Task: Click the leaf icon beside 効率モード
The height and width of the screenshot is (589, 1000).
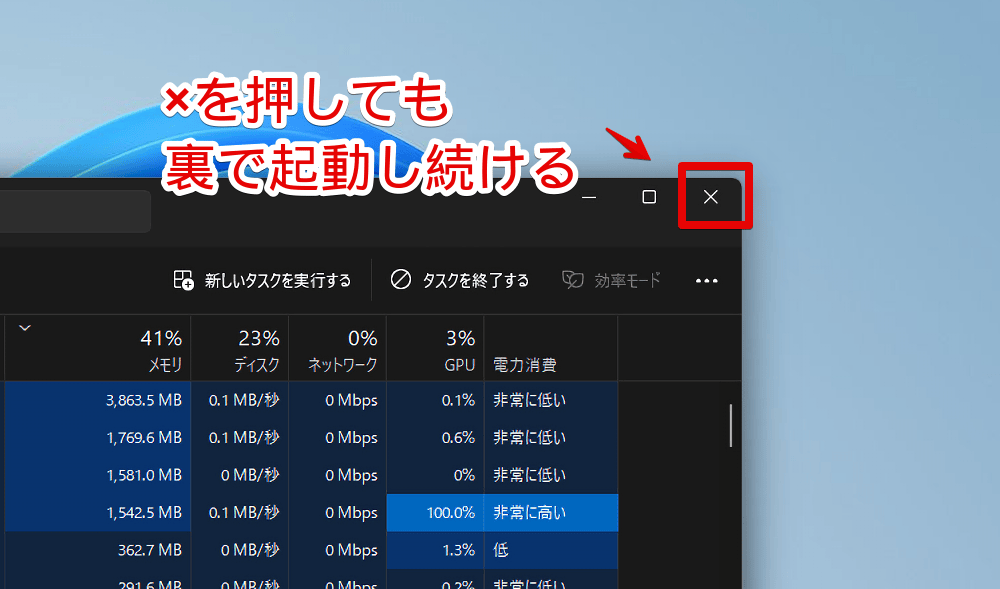Action: (x=573, y=280)
